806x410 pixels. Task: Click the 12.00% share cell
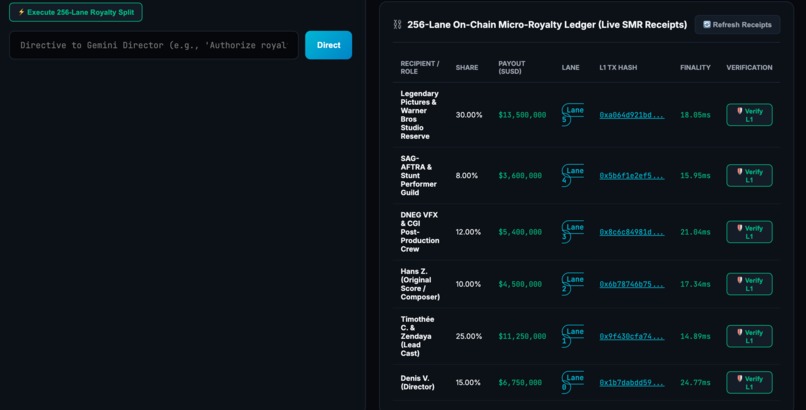point(468,232)
